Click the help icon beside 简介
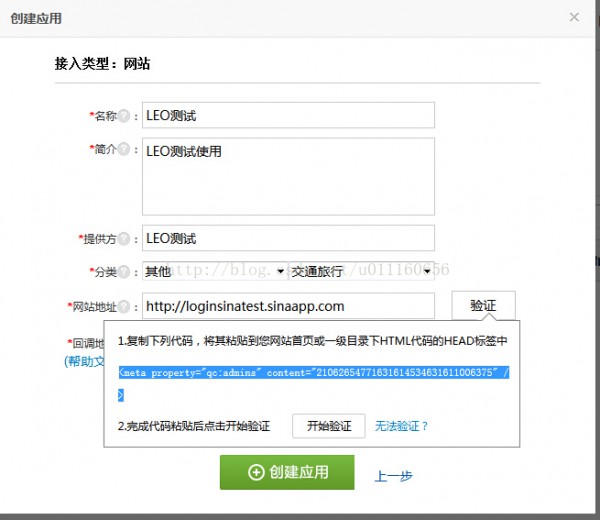The image size is (600, 520). tap(124, 149)
